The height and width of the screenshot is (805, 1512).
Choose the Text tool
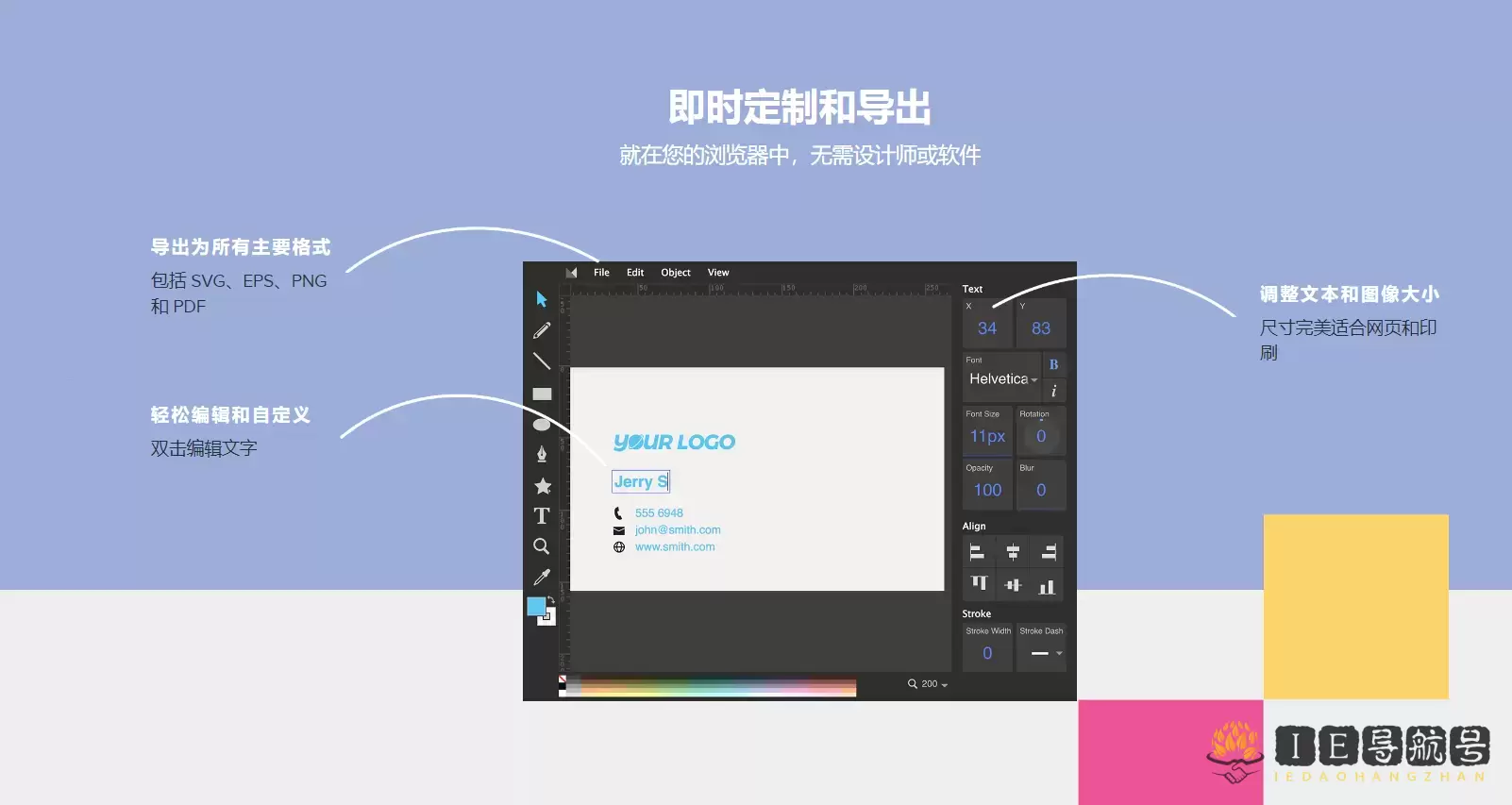542,516
